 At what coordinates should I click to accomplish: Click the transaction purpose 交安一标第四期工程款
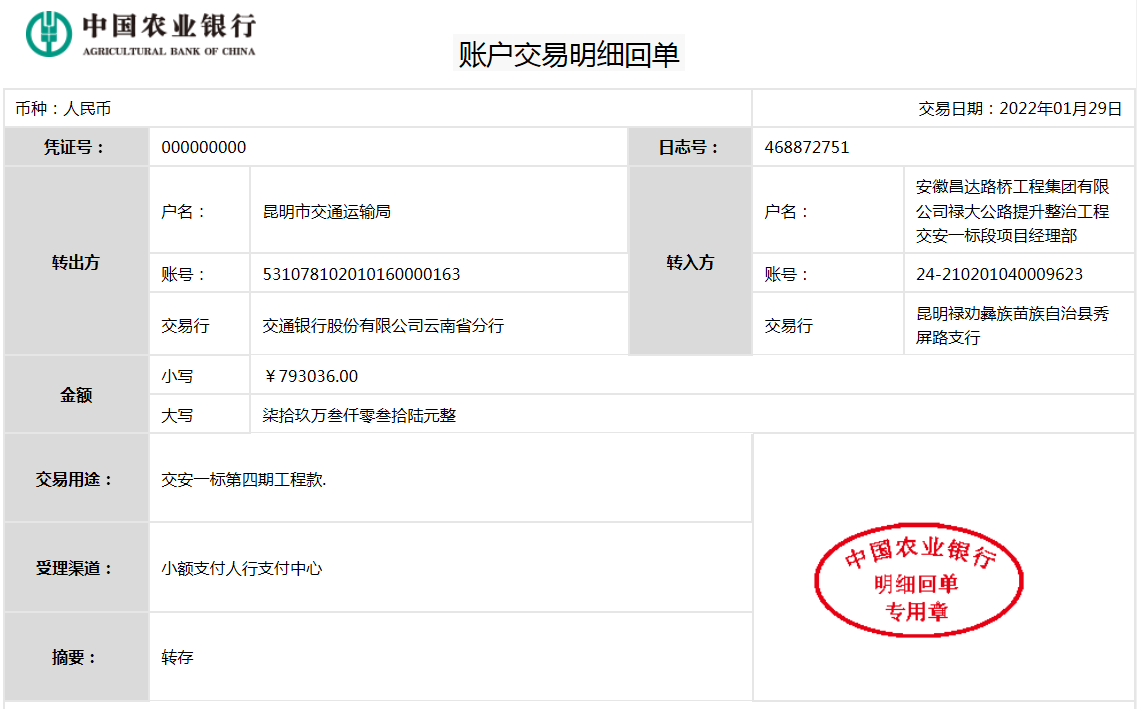244,480
